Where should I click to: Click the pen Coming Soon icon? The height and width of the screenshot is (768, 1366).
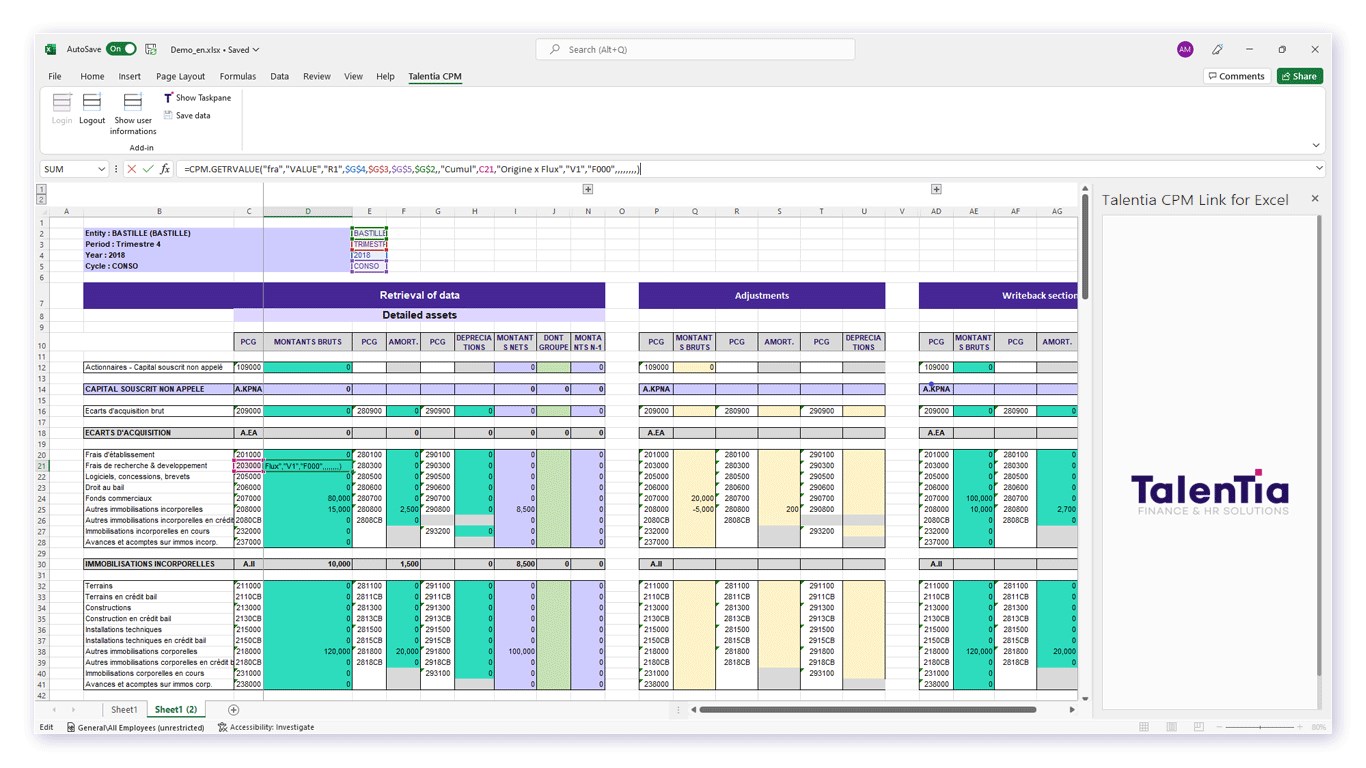point(1217,49)
